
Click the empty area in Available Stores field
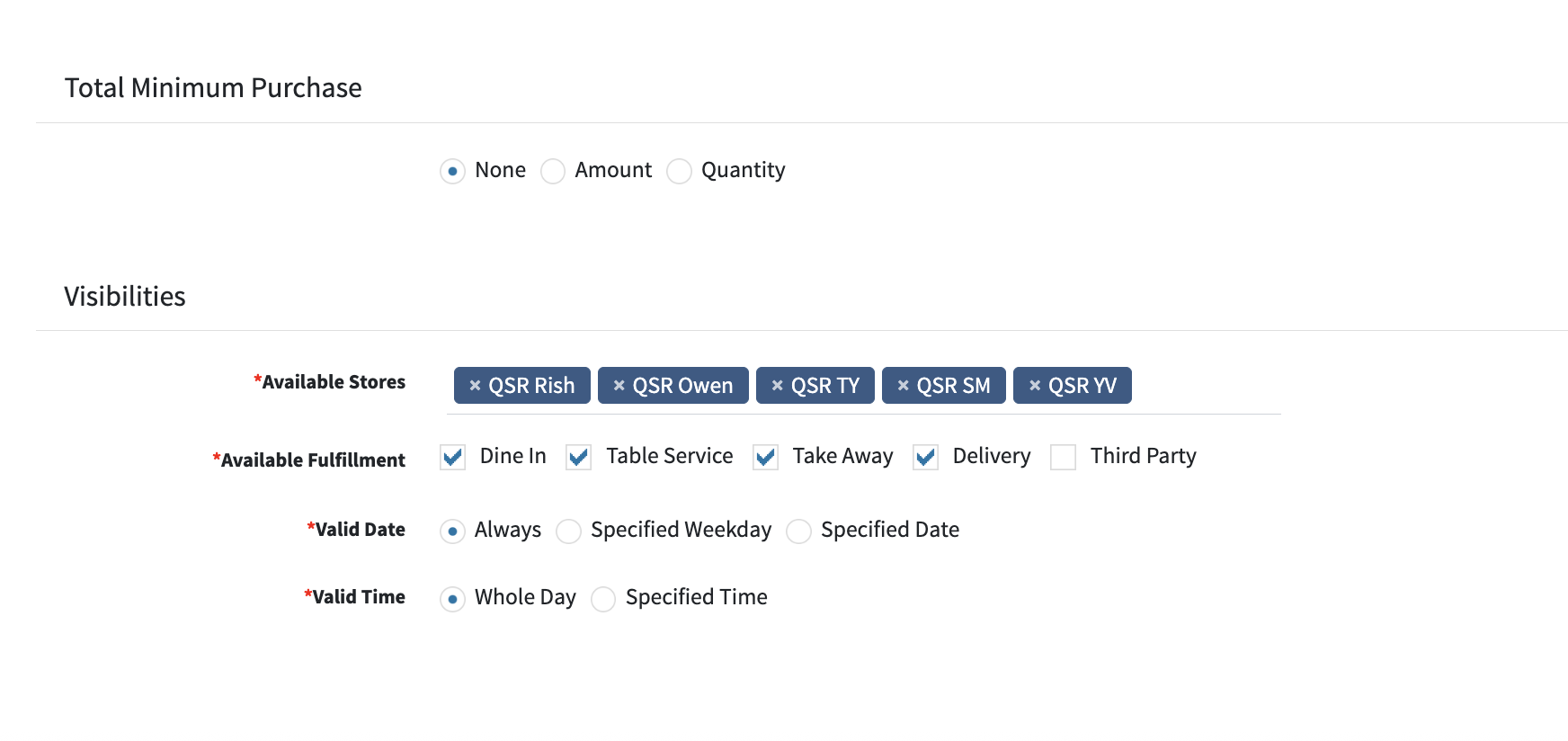tap(1205, 386)
